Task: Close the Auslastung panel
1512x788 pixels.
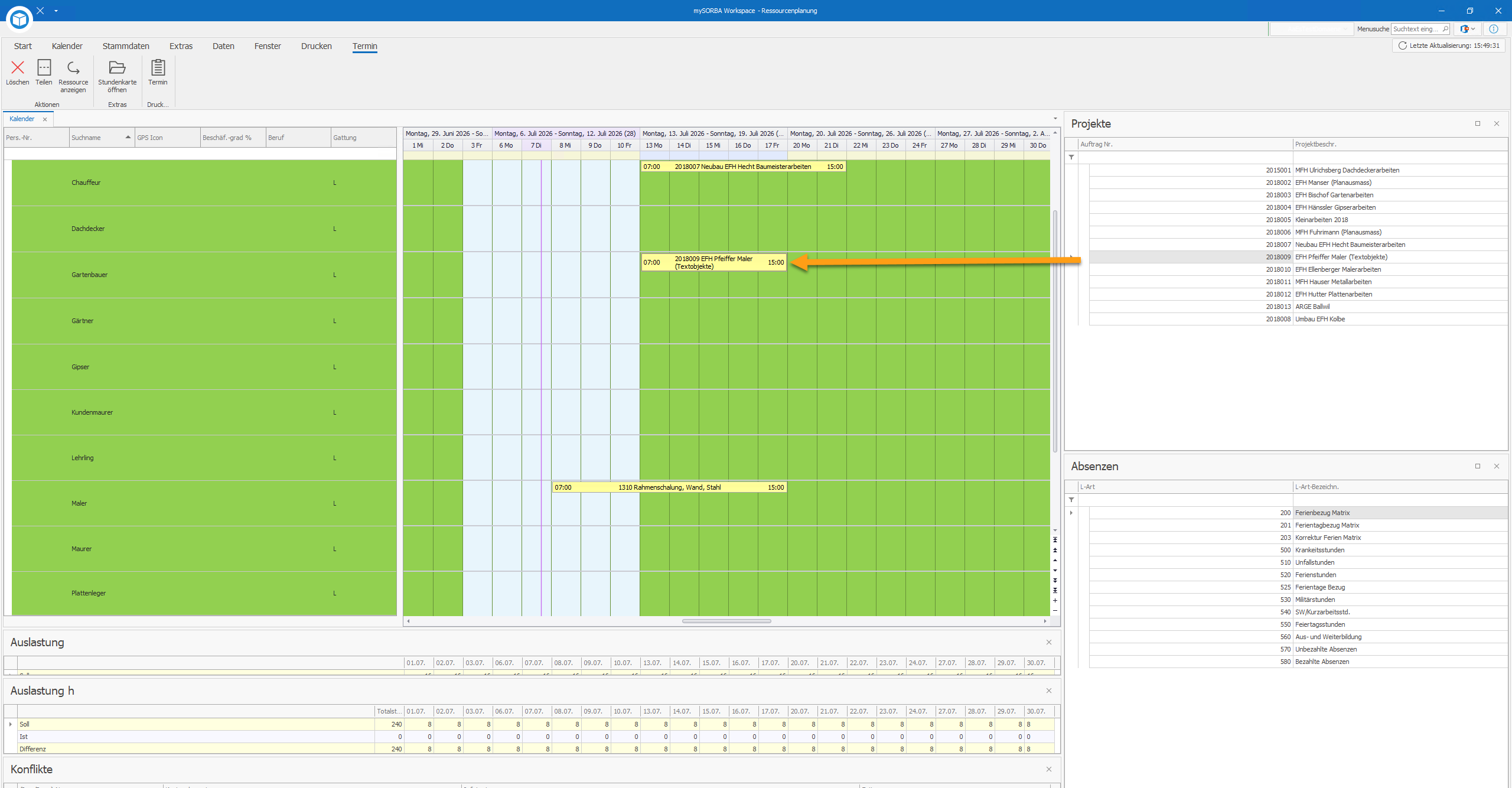Action: click(x=1049, y=642)
